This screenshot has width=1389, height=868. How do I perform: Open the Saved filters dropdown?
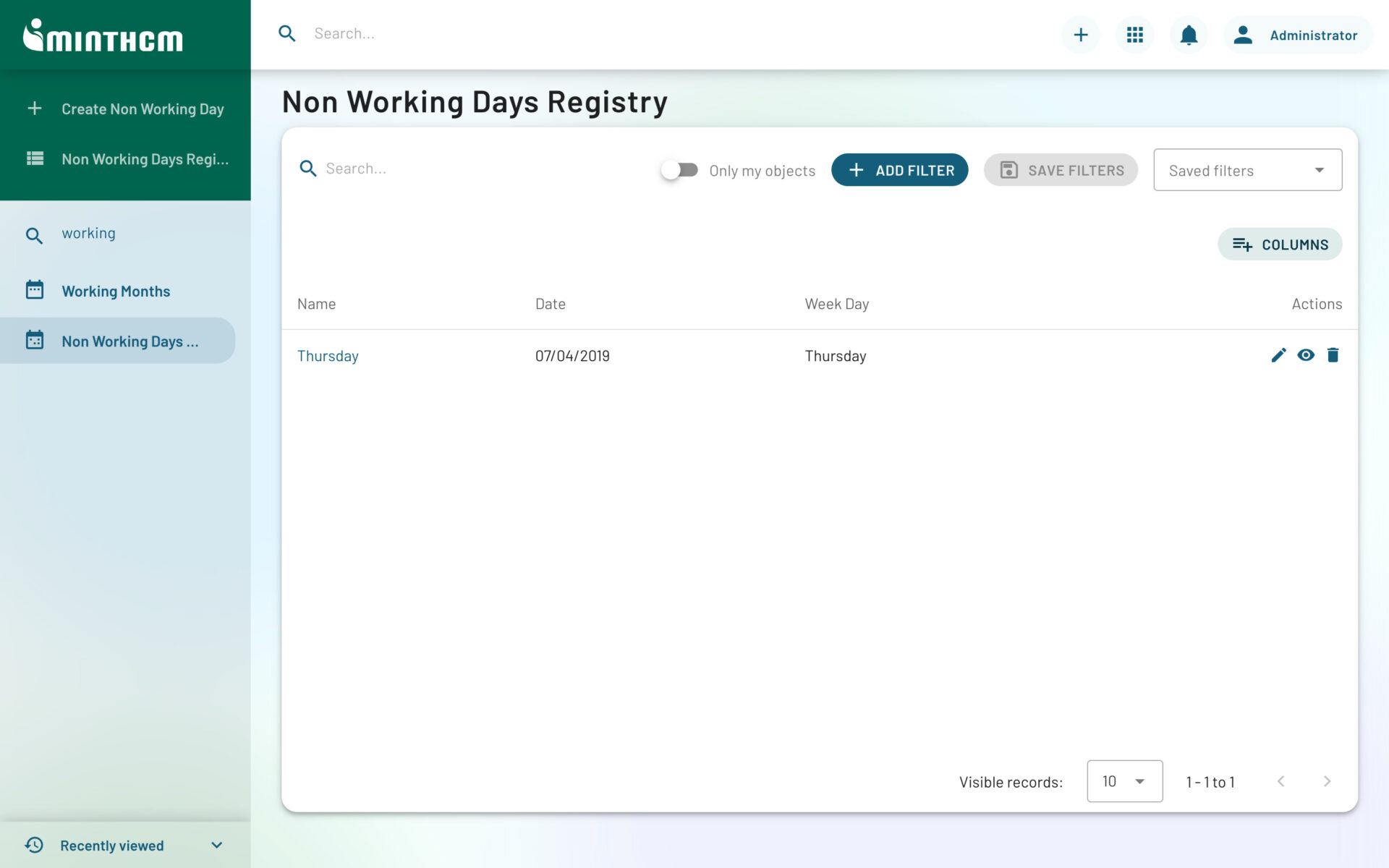point(1247,169)
